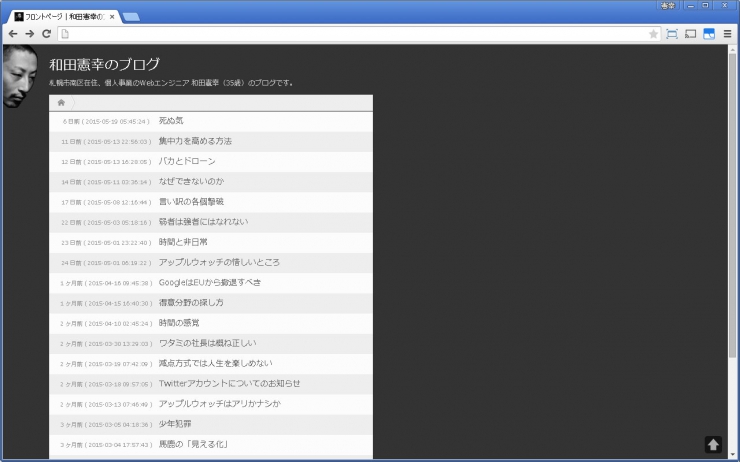Open the post アップルウォッチはアリかナシか

[x=220, y=404]
